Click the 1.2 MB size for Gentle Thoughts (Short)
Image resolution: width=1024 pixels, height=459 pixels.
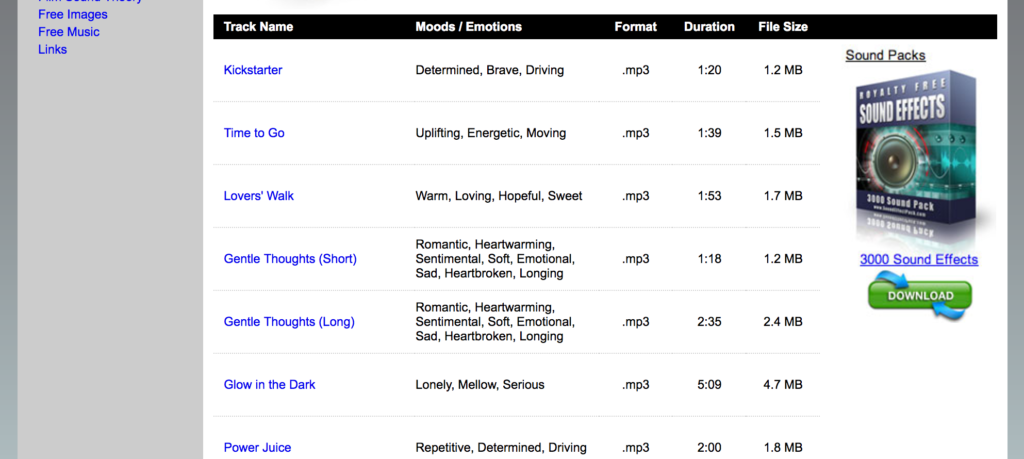coord(783,259)
